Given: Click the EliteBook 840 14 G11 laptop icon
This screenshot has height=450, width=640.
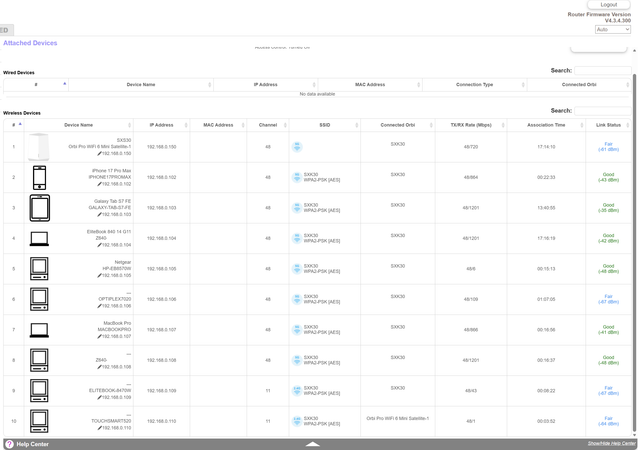Looking at the screenshot, I should (x=39, y=238).
